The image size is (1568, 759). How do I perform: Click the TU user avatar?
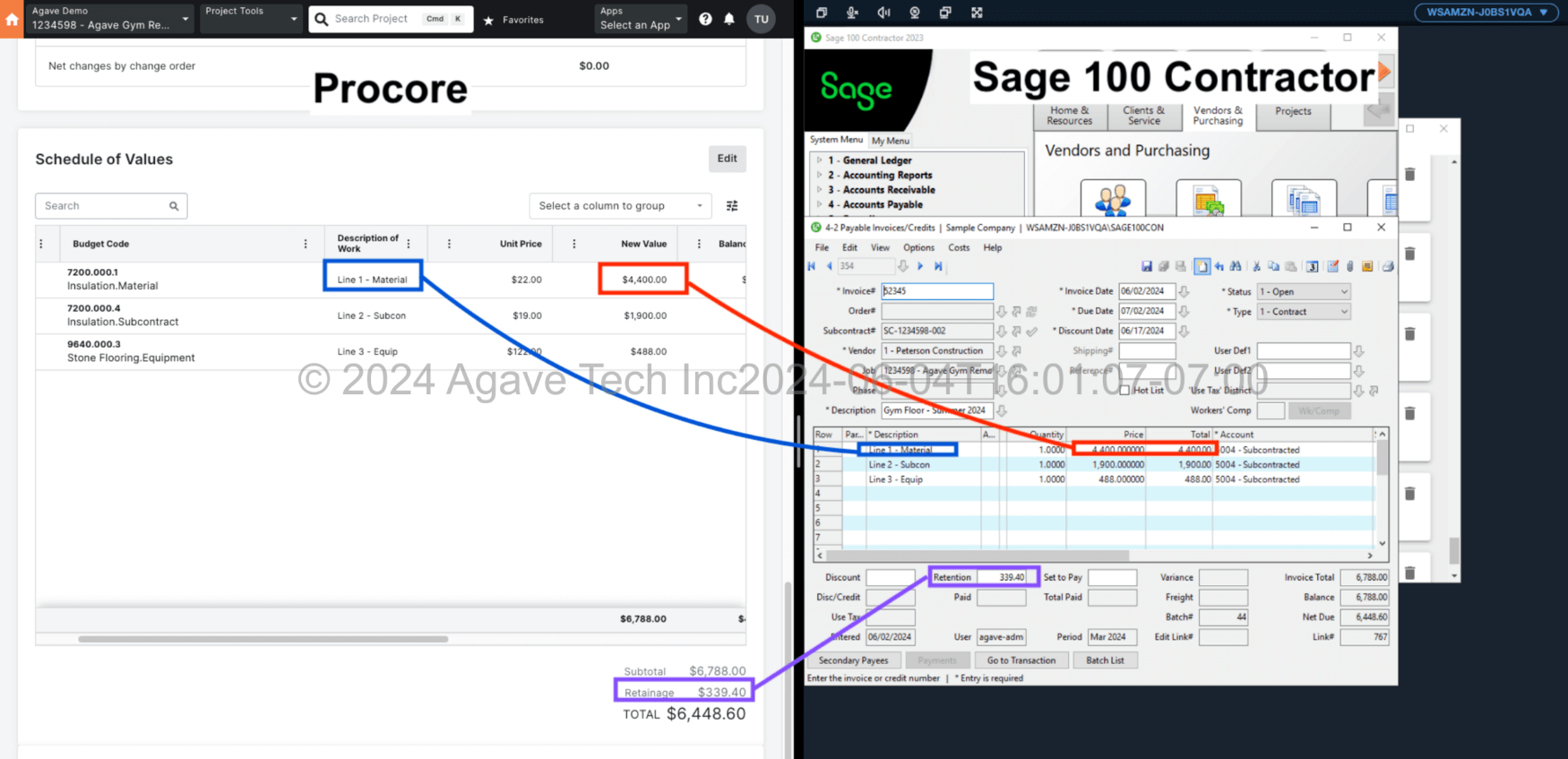pyautogui.click(x=761, y=19)
